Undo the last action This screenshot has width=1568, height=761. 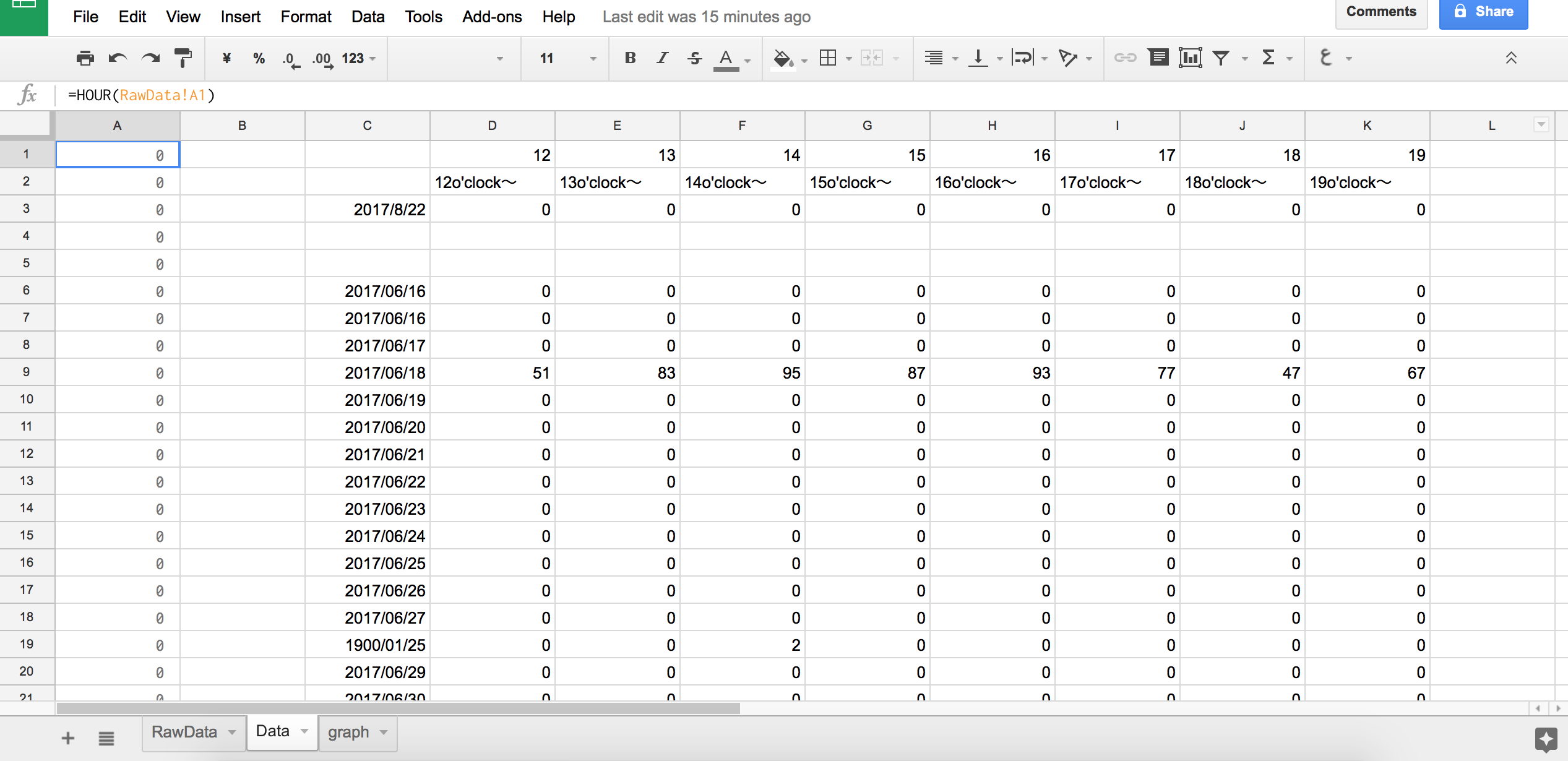coord(118,58)
